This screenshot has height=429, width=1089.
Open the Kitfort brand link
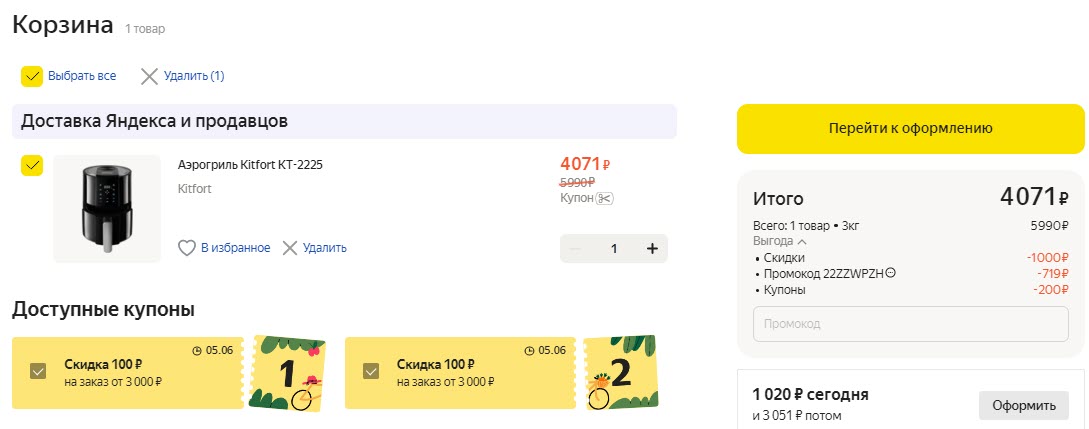(x=194, y=188)
